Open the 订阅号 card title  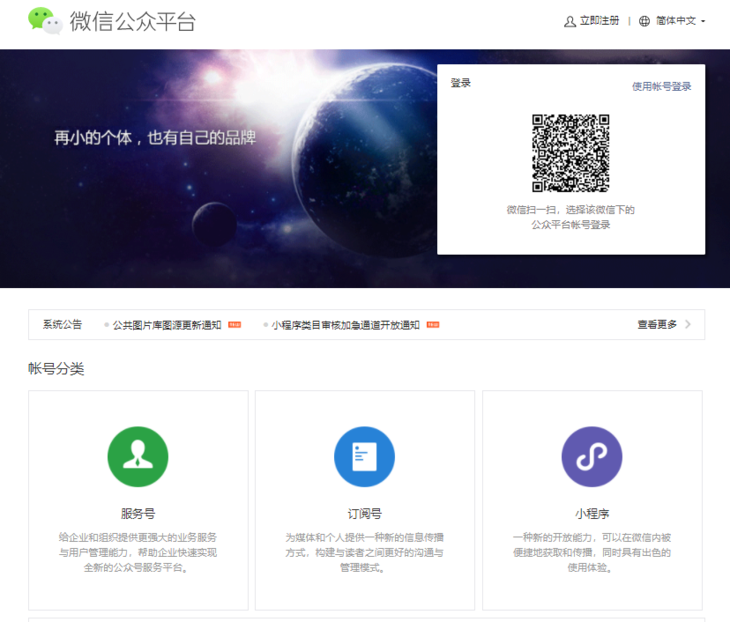point(365,514)
